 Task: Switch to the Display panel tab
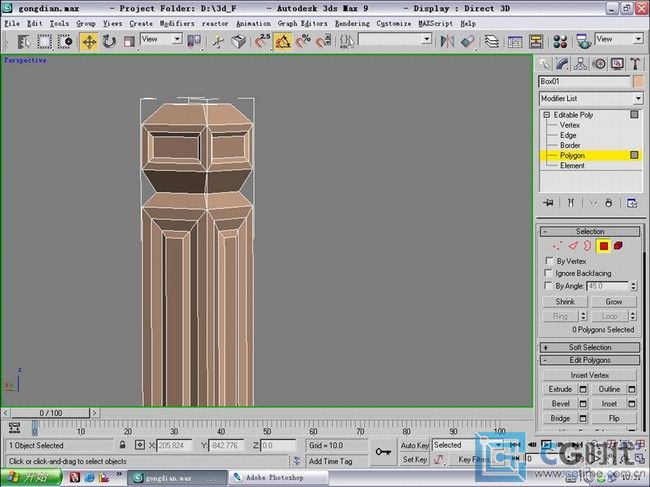pos(617,64)
